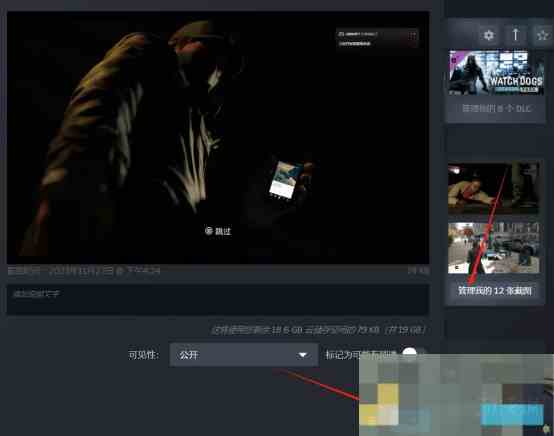This screenshot has height=436, width=554.
Task: Click the 跳过 skip prompt in screenshot
Action: pos(218,231)
